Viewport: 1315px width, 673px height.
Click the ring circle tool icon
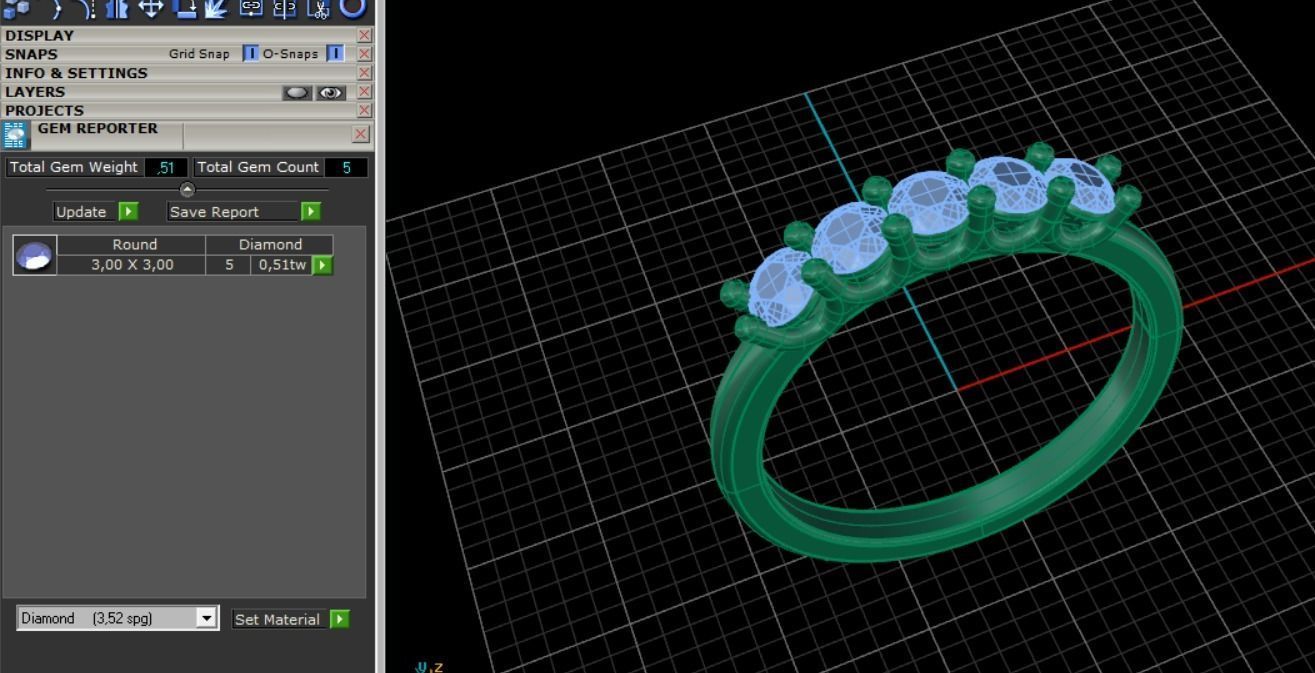[352, 8]
